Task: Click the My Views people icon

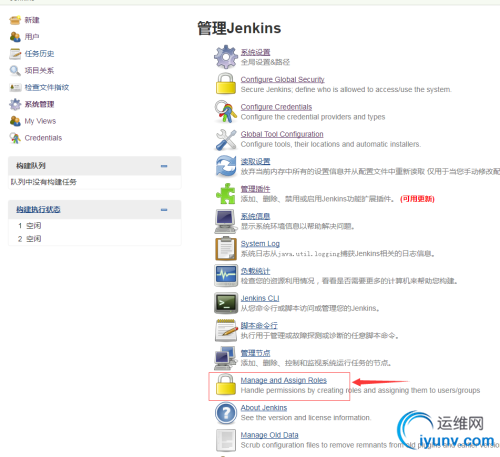Action: pyautogui.click(x=15, y=121)
